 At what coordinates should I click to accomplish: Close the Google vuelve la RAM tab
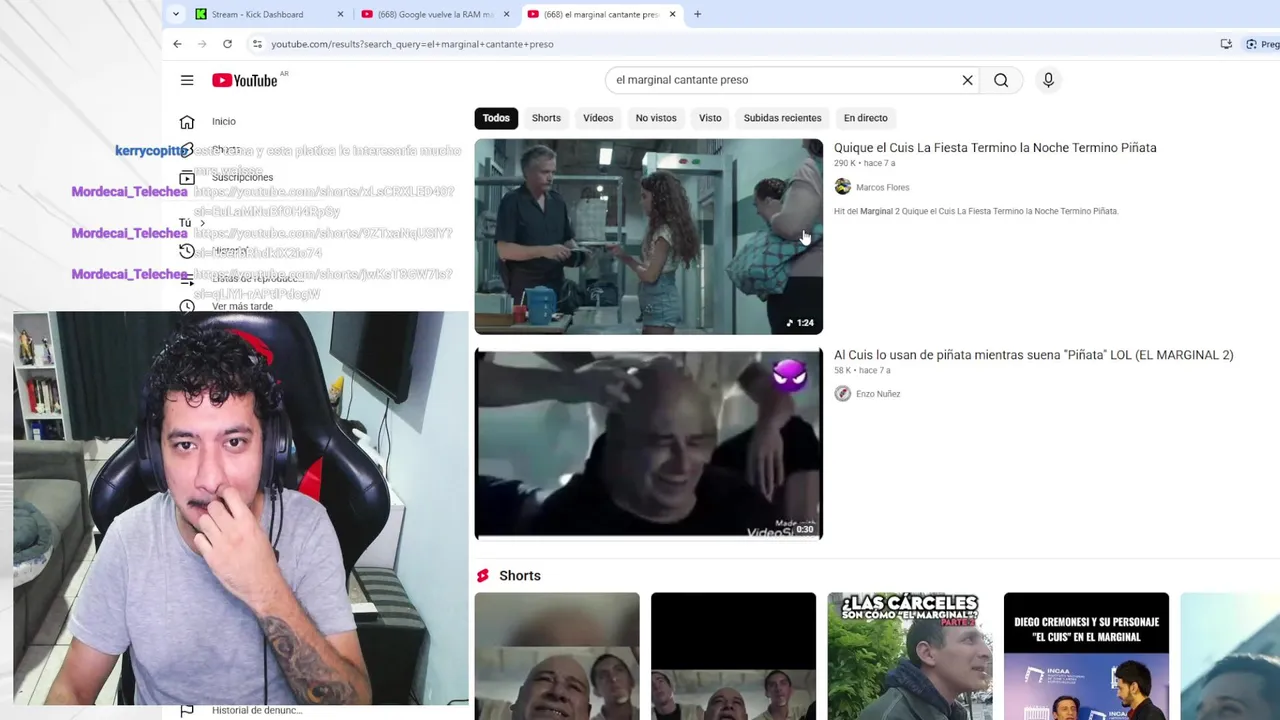point(507,14)
